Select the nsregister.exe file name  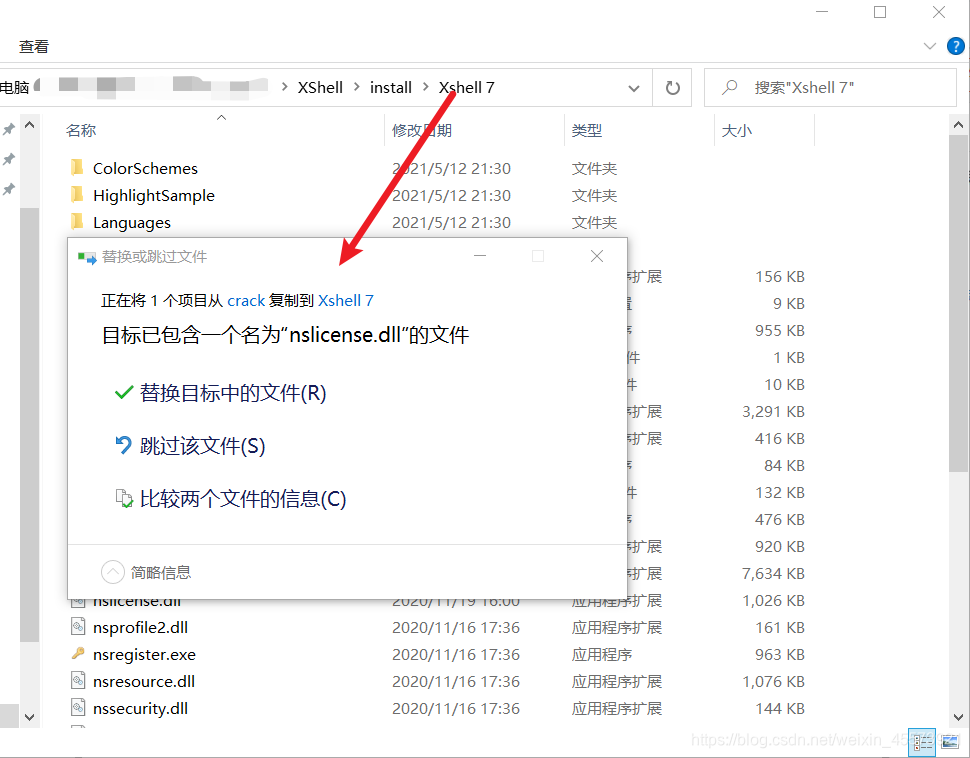(x=144, y=655)
